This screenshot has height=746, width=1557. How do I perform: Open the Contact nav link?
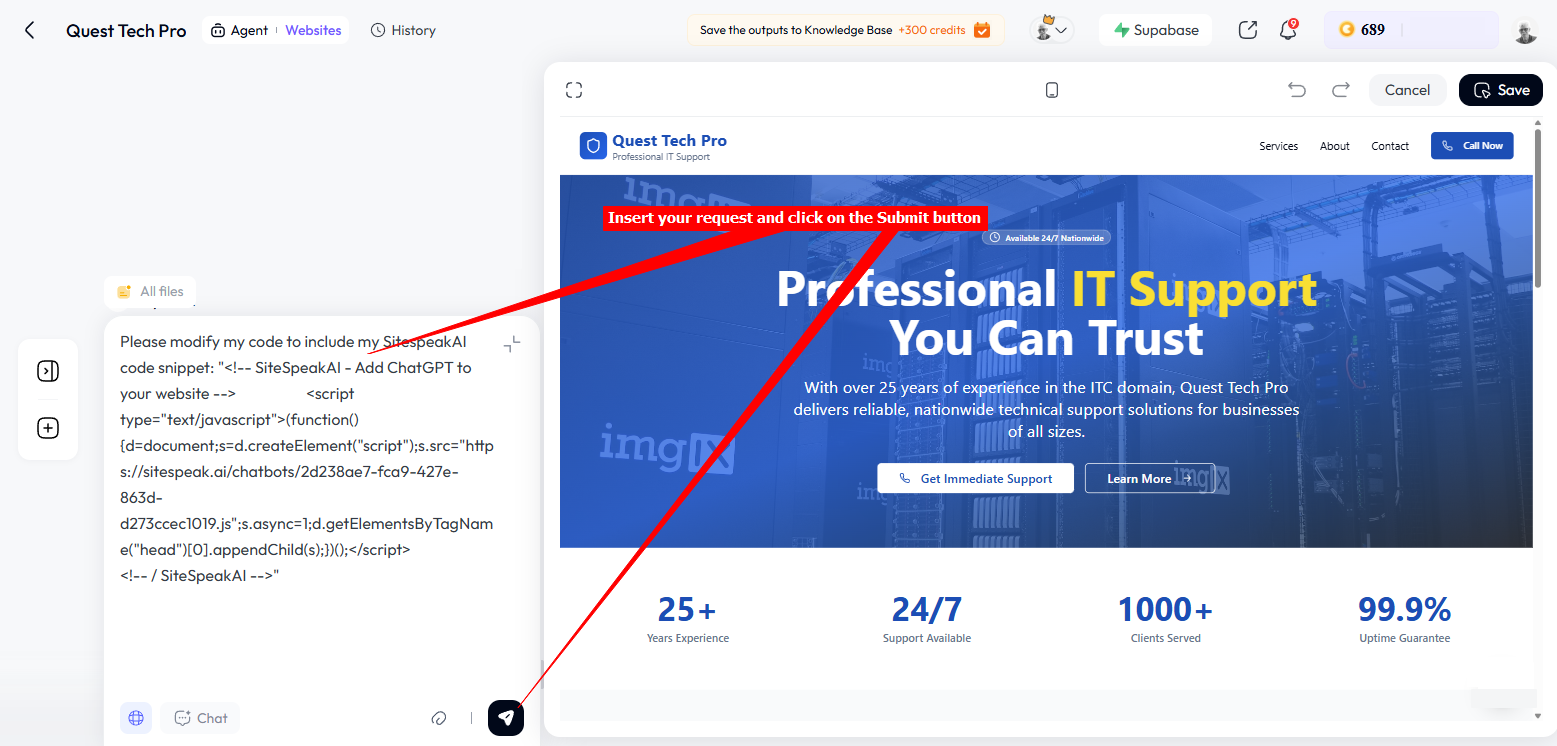pos(1390,146)
